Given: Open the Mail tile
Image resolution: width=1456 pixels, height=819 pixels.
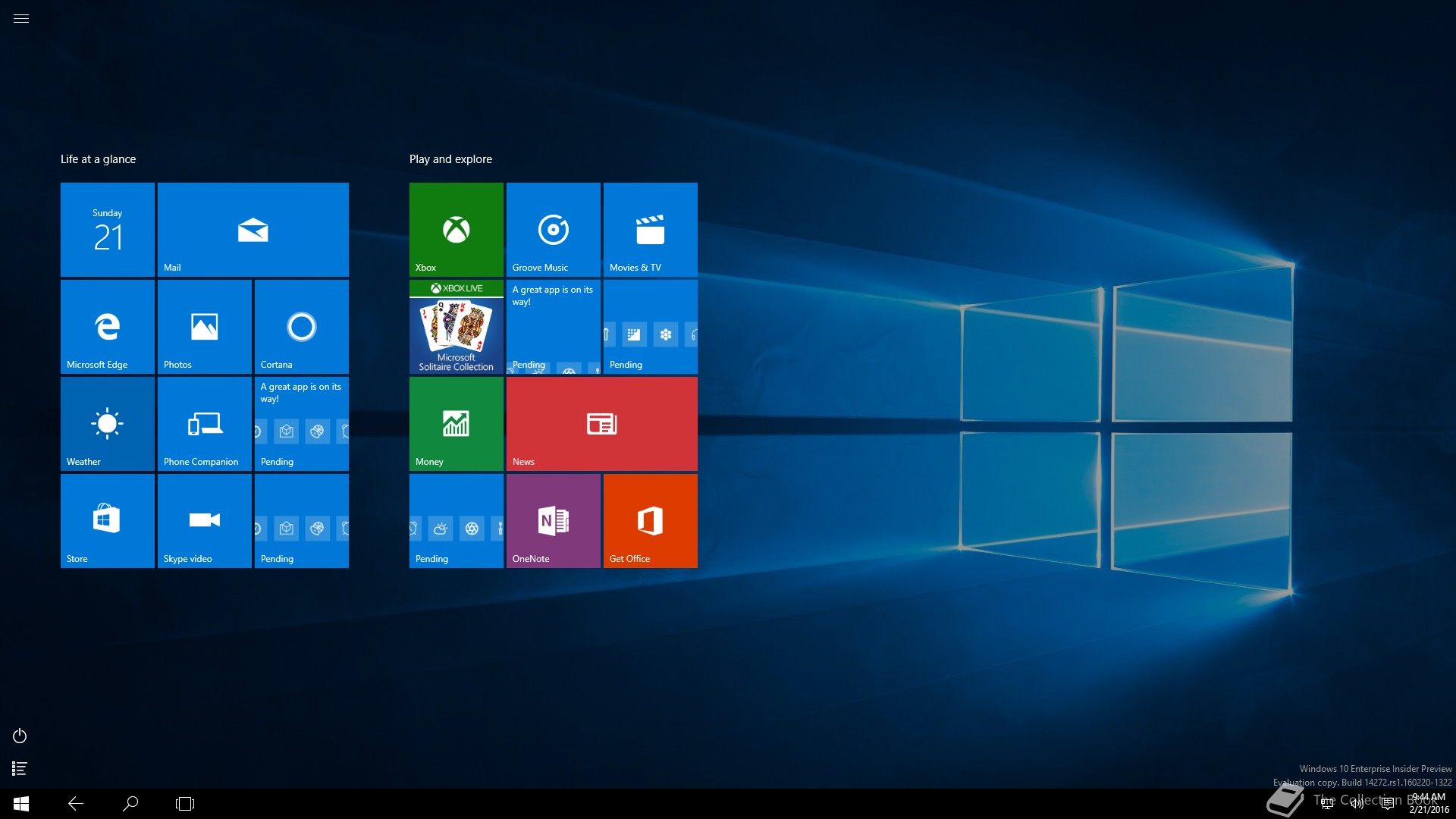Looking at the screenshot, I should (x=253, y=230).
